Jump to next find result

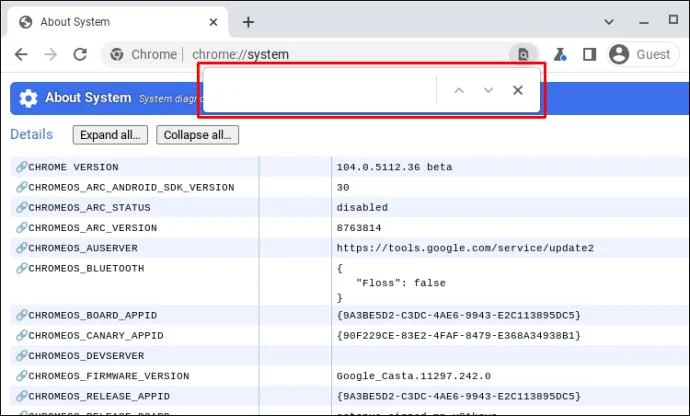point(488,90)
